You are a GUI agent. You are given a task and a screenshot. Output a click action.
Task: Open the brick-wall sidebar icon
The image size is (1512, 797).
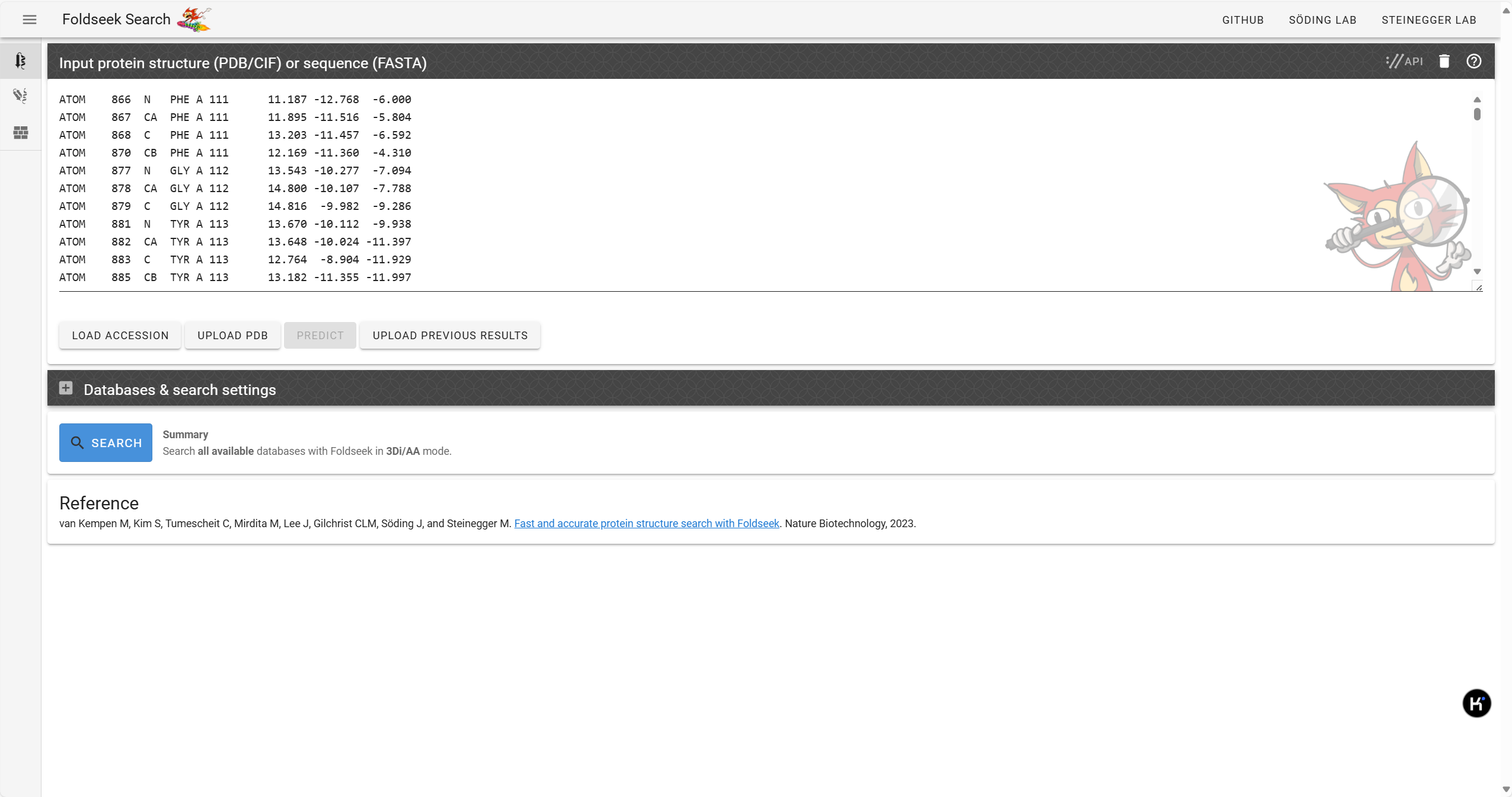(21, 133)
